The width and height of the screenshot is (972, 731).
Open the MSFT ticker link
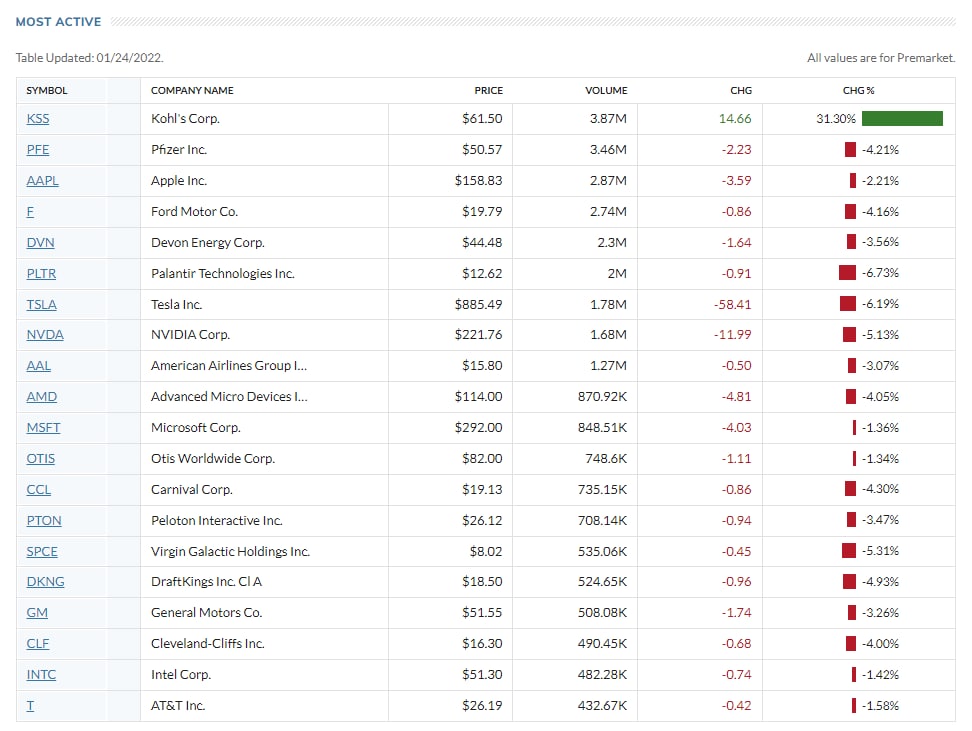[43, 428]
